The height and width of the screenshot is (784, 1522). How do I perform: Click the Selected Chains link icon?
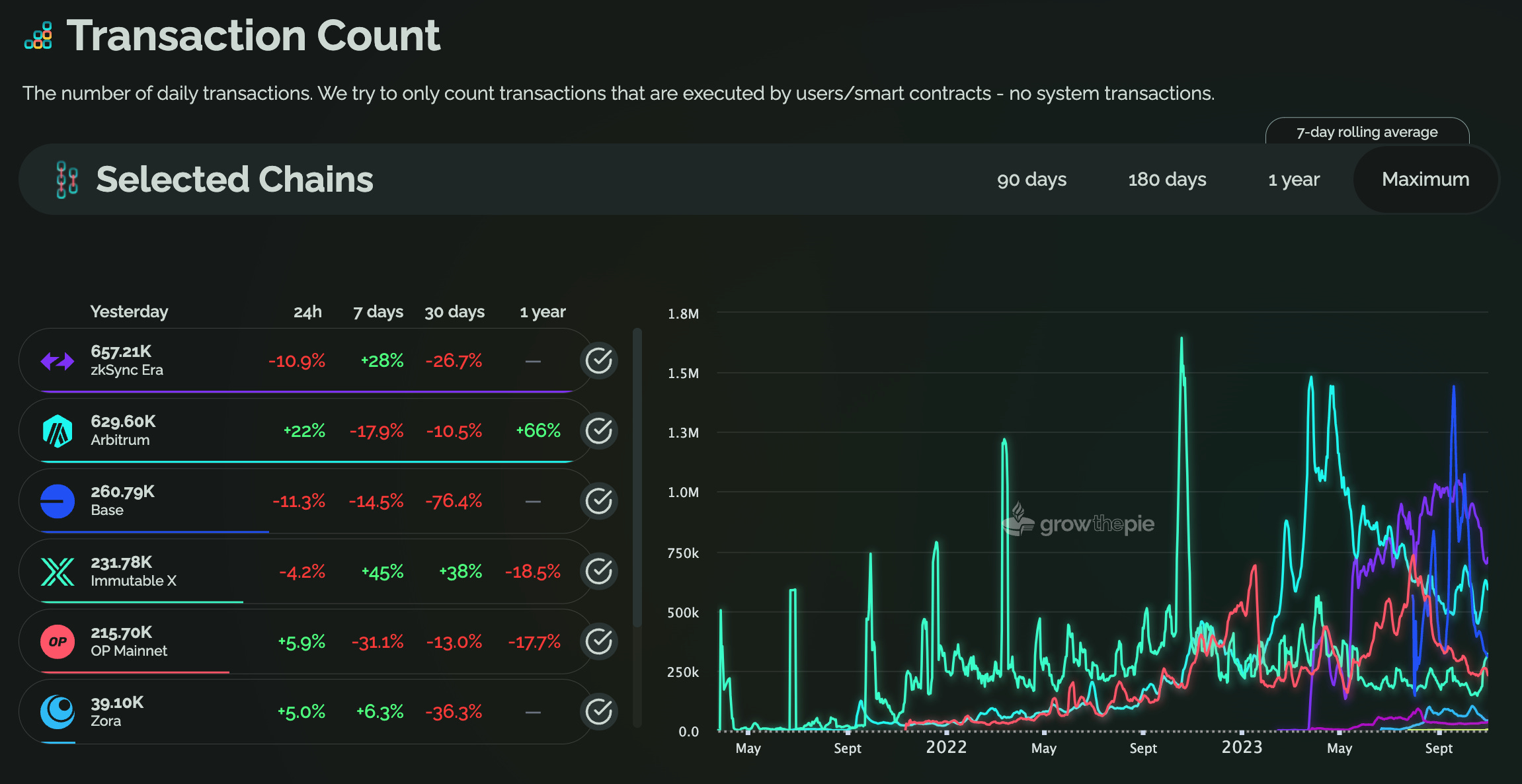click(67, 179)
